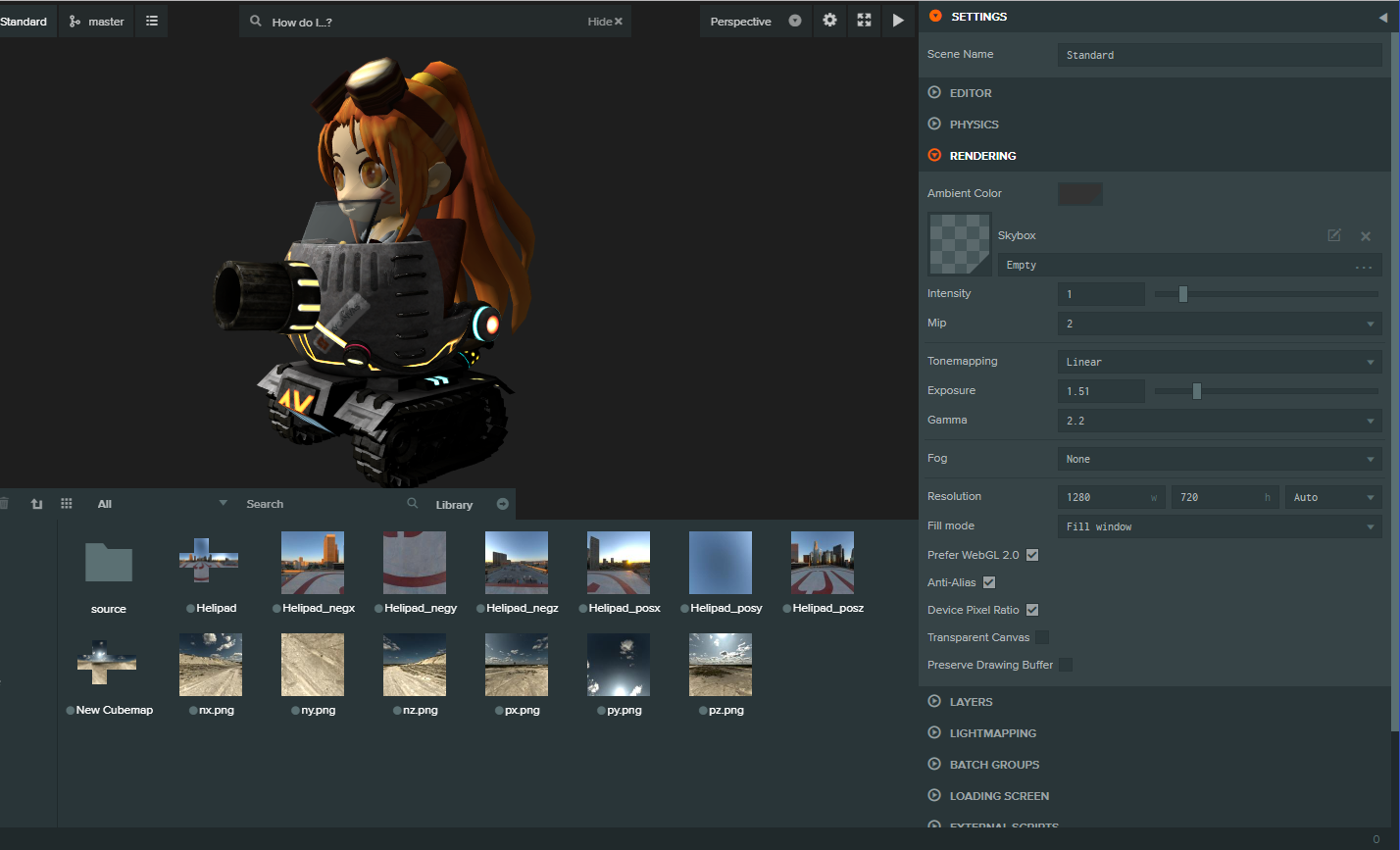This screenshot has height=850, width=1400.
Task: Adjust the Exposure slider handle
Action: 1196,391
